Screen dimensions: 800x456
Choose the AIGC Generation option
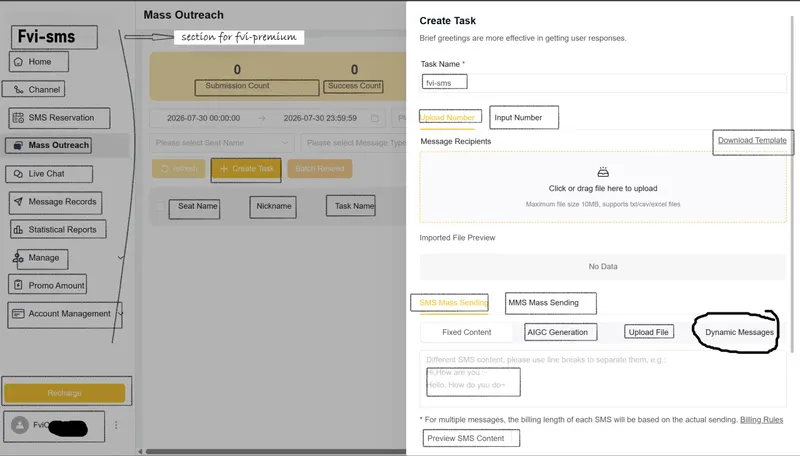tap(558, 332)
